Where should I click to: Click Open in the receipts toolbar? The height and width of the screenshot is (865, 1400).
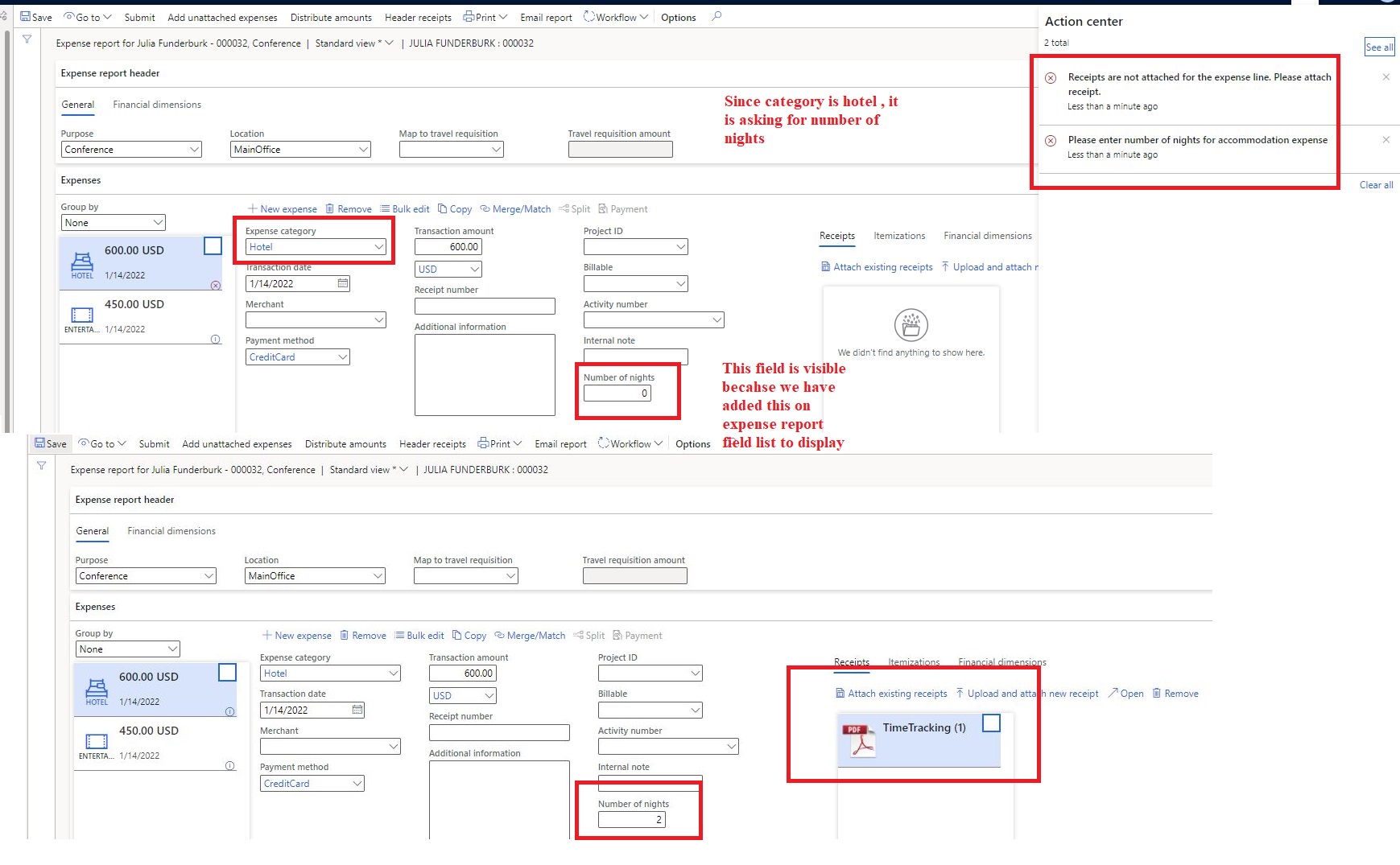pos(1125,694)
